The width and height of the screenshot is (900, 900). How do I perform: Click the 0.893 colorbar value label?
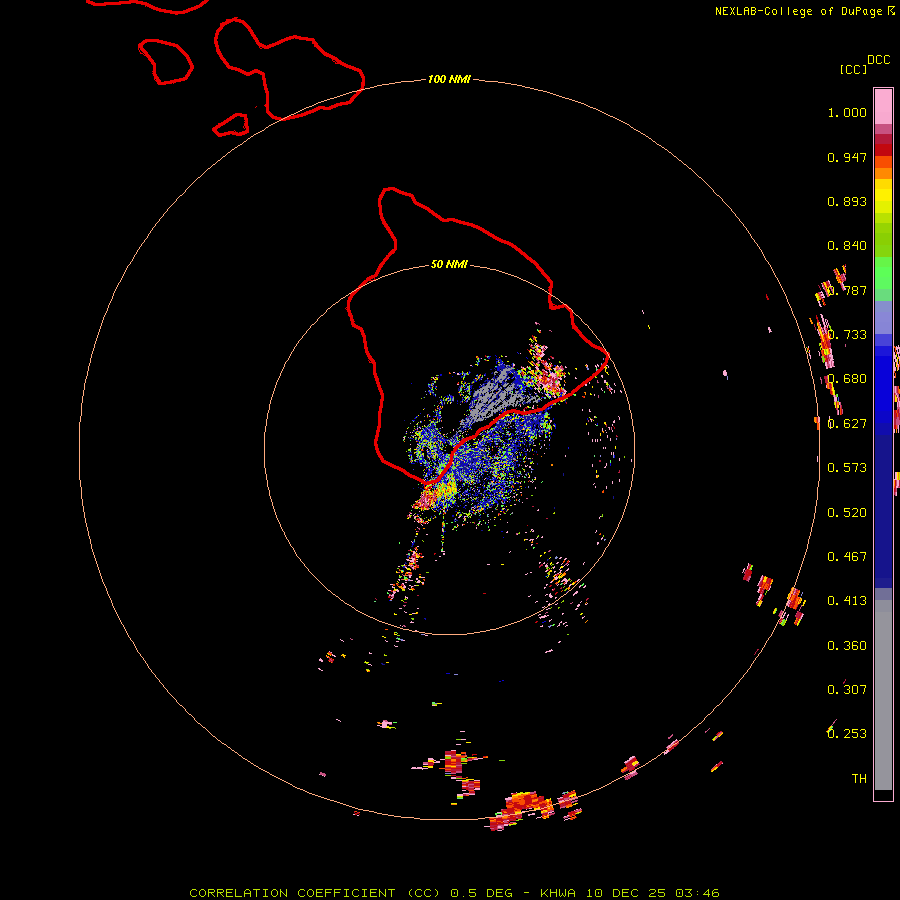847,201
